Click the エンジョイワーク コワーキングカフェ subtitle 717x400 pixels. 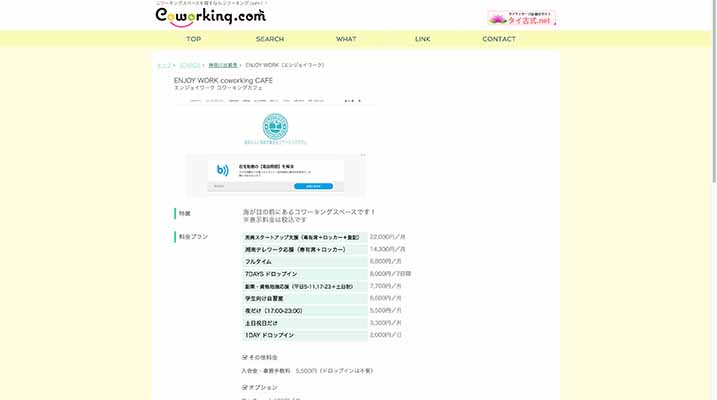coord(218,88)
